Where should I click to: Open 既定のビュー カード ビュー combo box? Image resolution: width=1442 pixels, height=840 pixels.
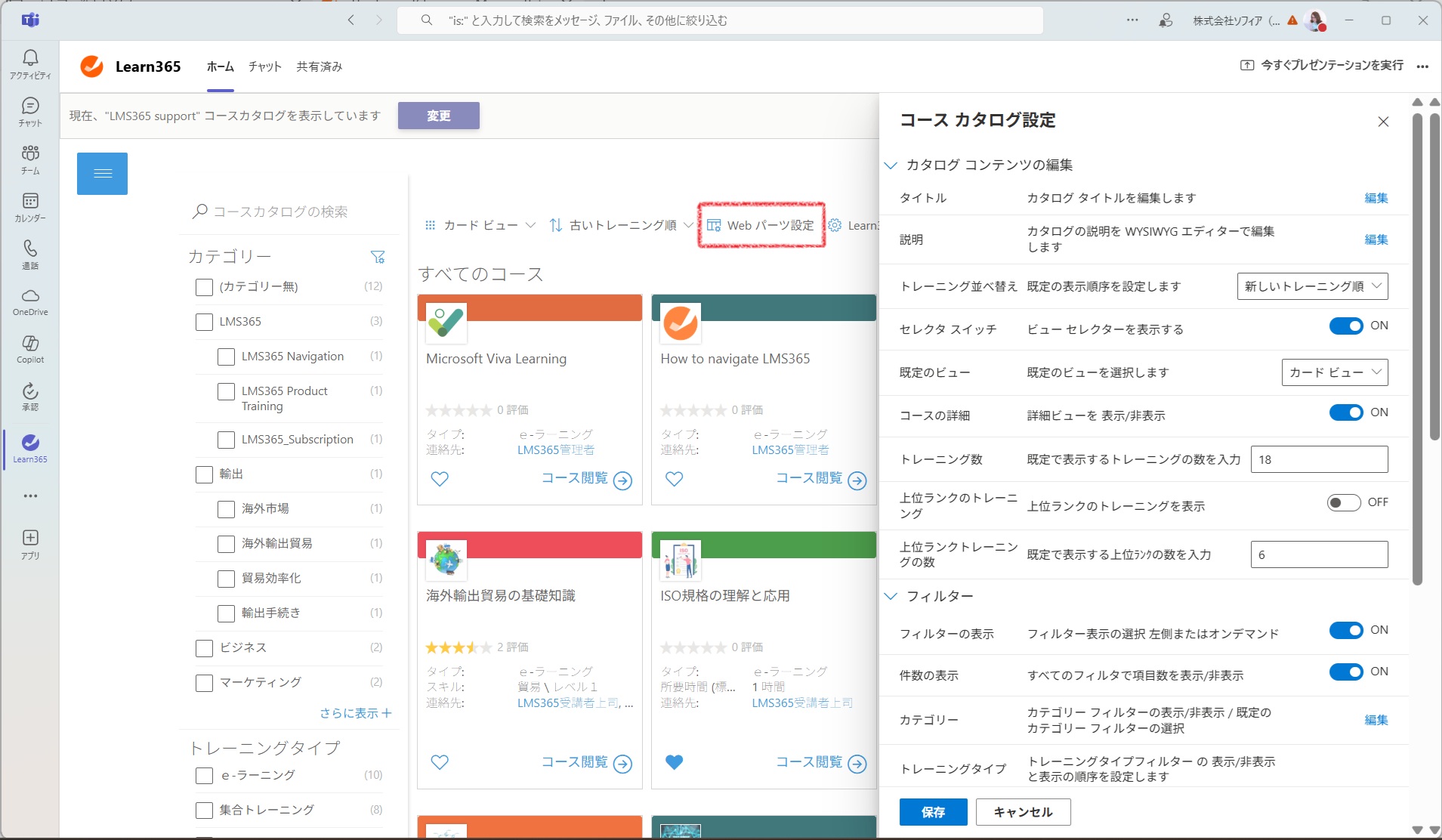click(1335, 372)
